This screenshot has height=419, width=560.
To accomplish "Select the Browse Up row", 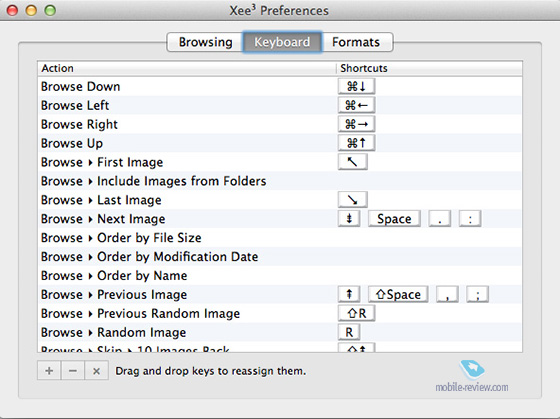I will point(280,143).
